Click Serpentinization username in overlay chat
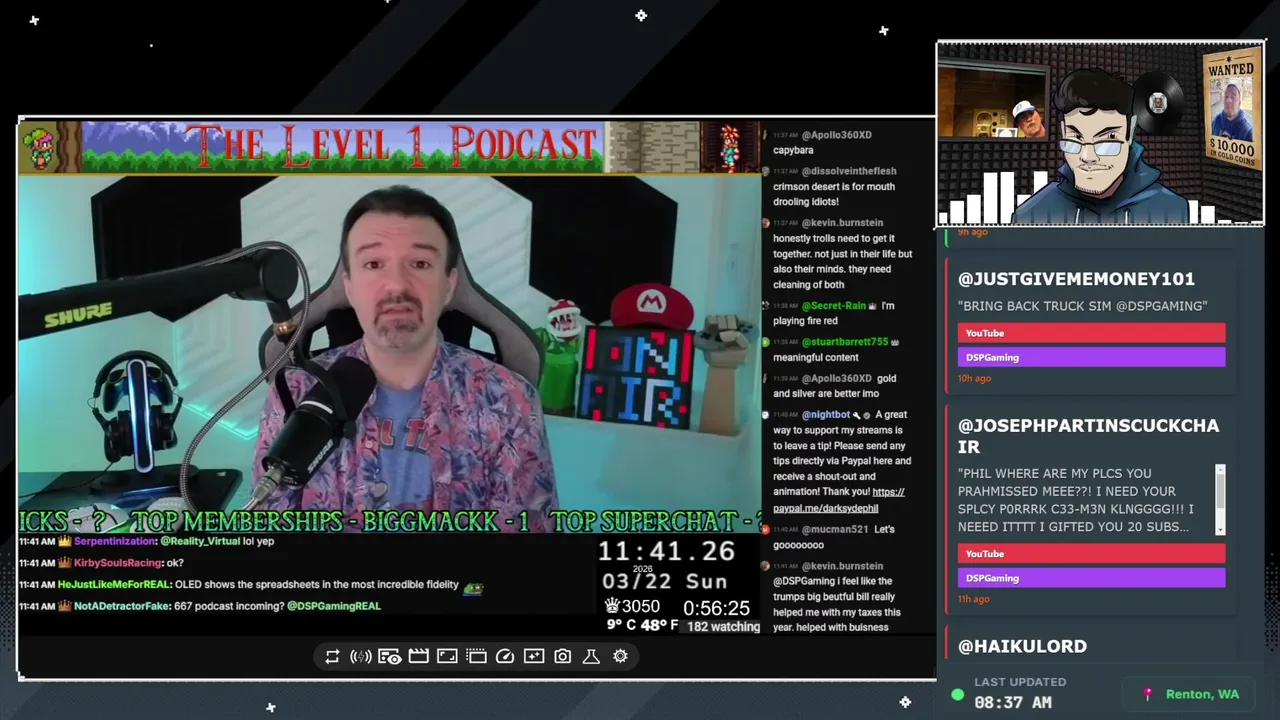The width and height of the screenshot is (1280, 720). (115, 541)
